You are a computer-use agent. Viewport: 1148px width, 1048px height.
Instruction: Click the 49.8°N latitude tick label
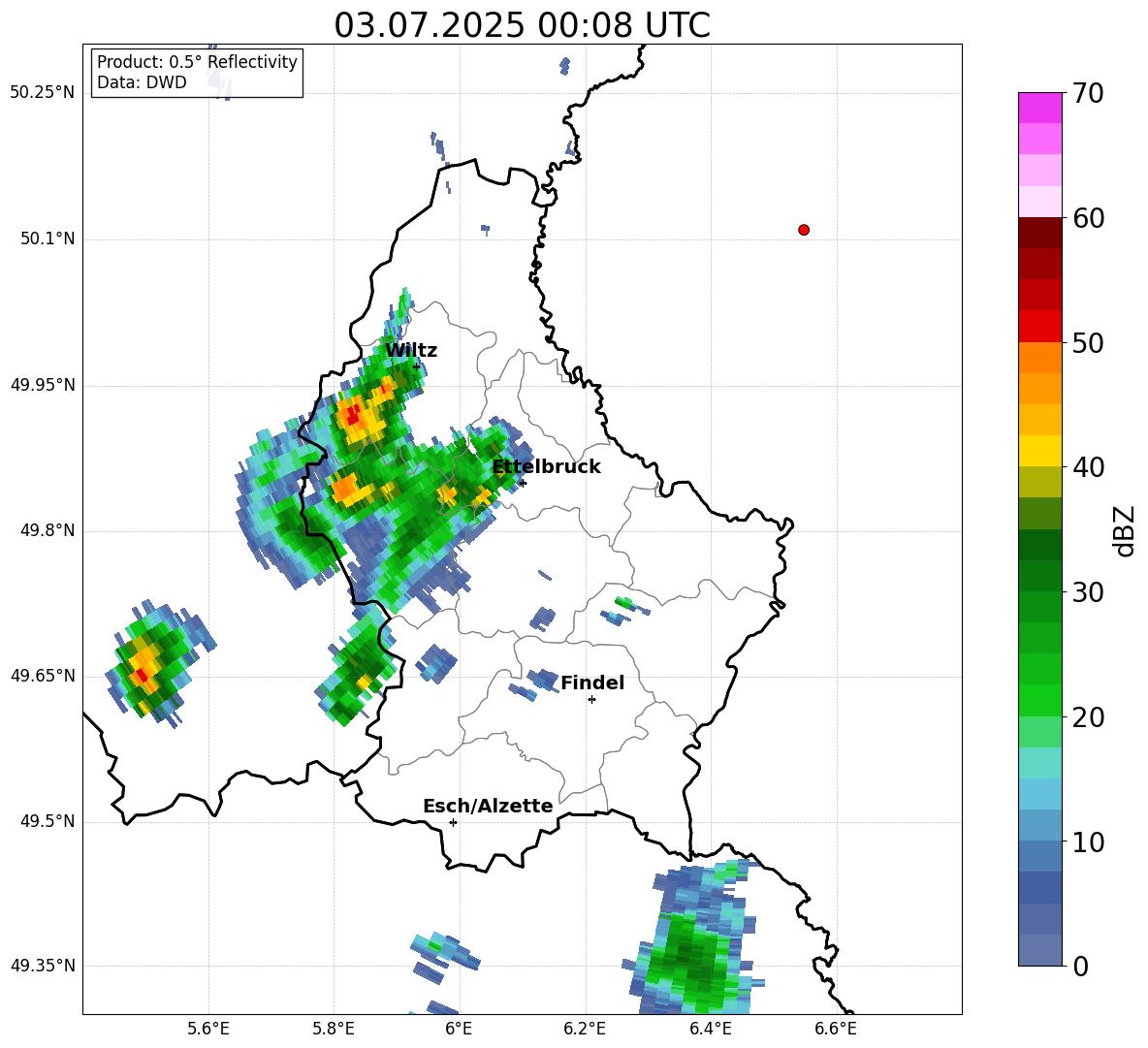click(47, 530)
